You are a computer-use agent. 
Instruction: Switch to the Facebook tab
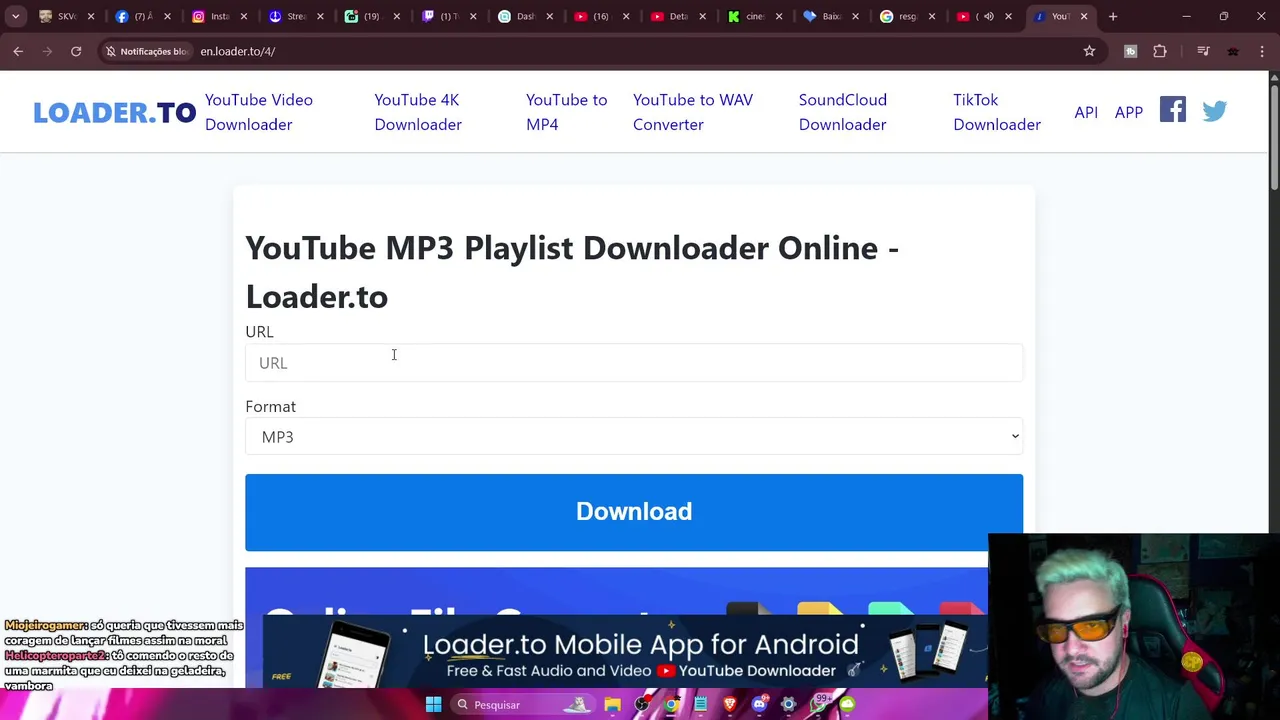(x=143, y=16)
